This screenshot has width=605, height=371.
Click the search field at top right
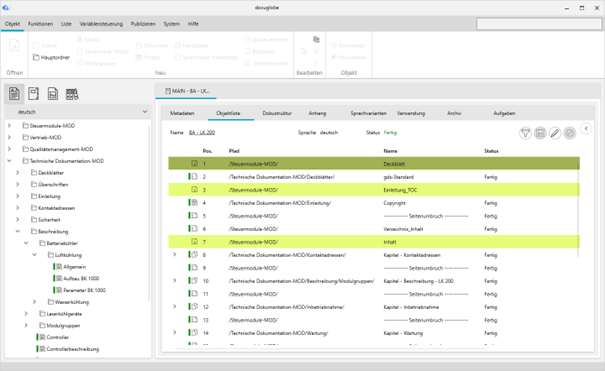pos(539,24)
